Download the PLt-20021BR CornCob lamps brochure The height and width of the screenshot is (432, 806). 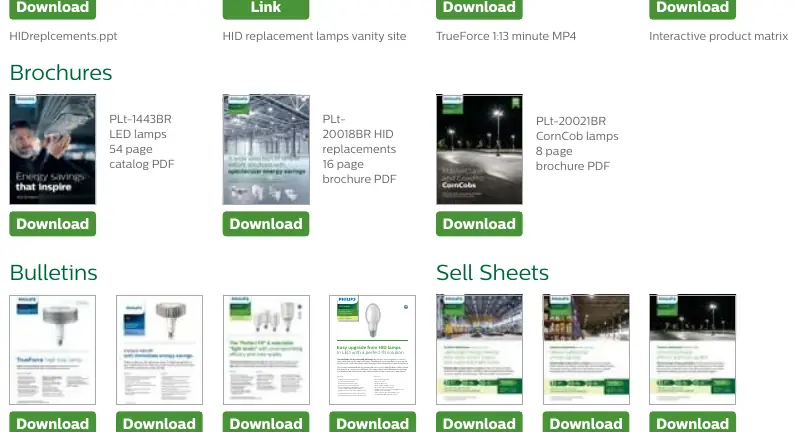(479, 224)
